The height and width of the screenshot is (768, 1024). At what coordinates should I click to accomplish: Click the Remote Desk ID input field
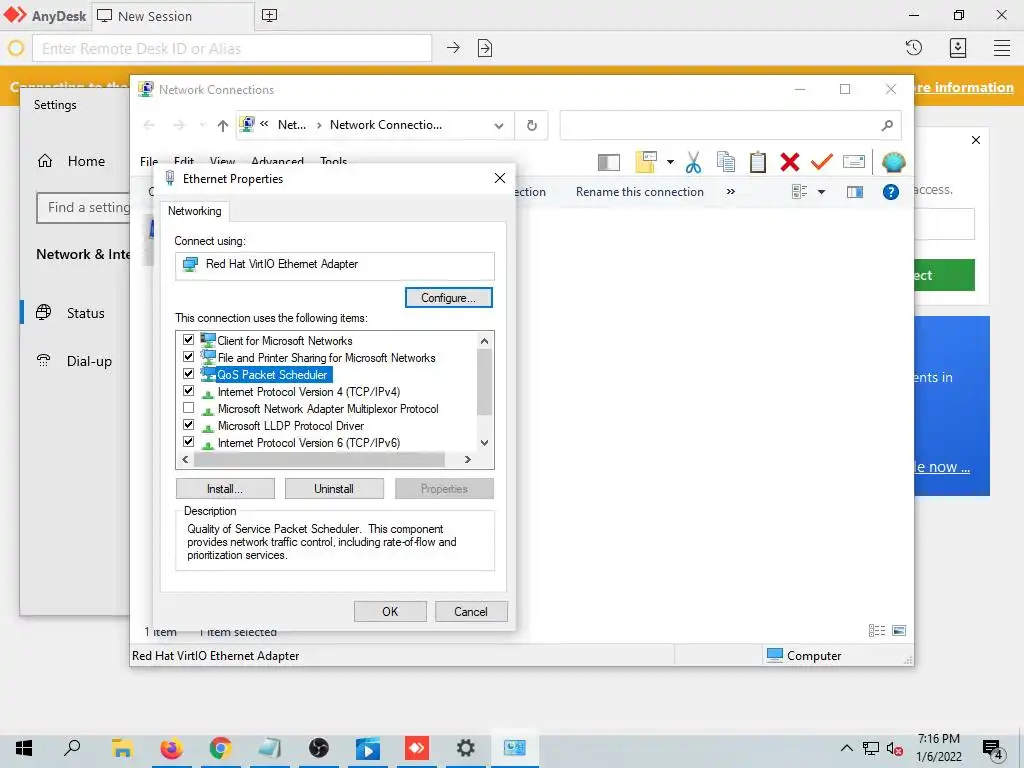click(232, 48)
